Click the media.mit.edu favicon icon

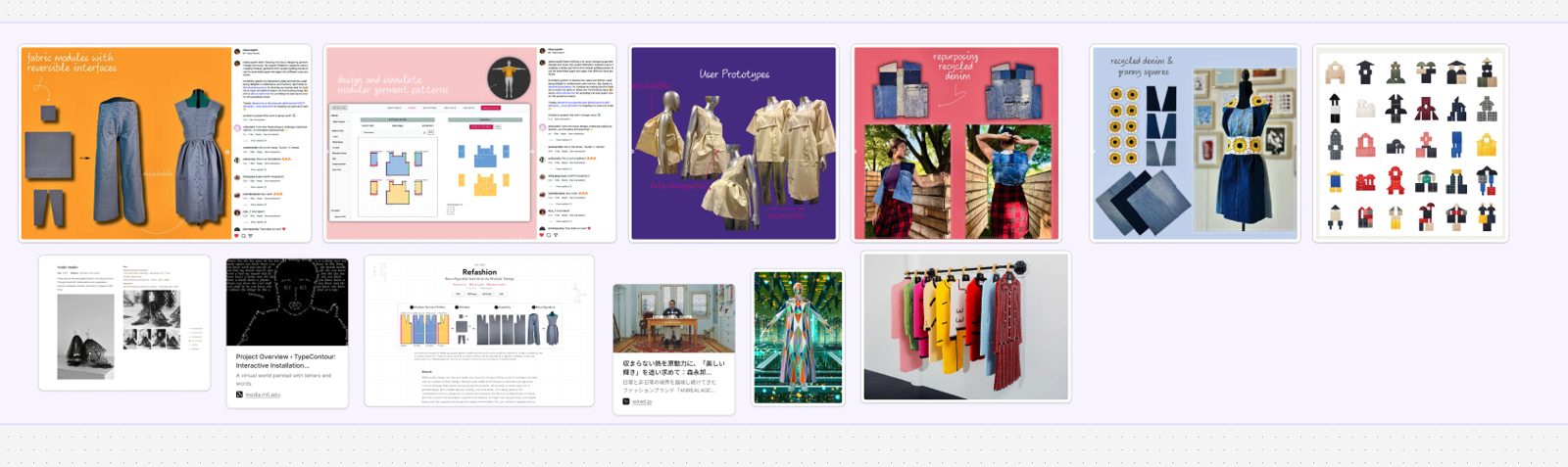[x=239, y=395]
